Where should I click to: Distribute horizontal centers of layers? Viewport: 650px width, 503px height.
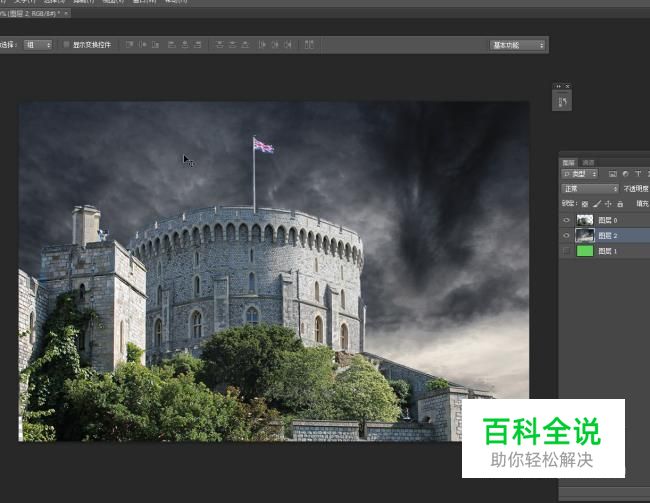275,44
